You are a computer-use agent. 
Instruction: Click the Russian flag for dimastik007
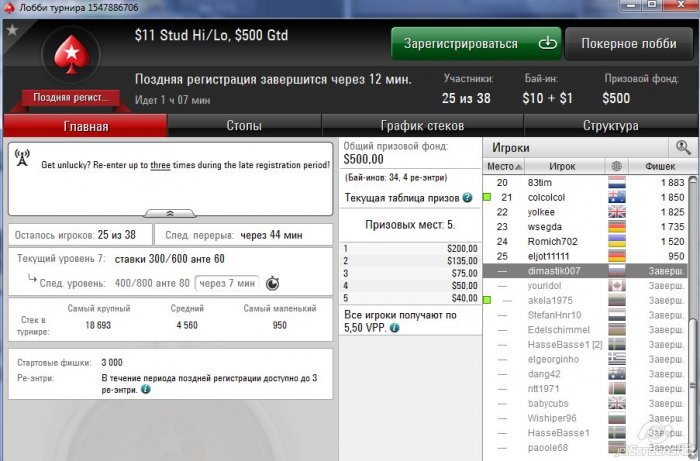click(617, 271)
